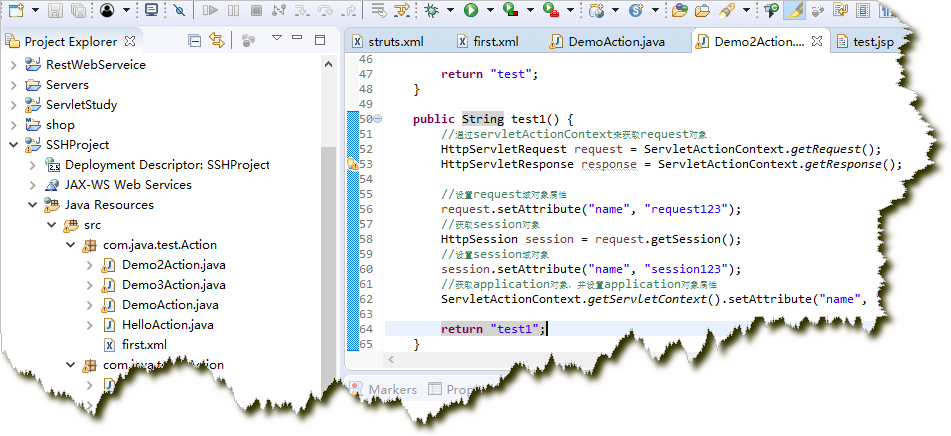Open Project Explorer View Menu arrow
This screenshot has height=436, width=951.
(277, 40)
